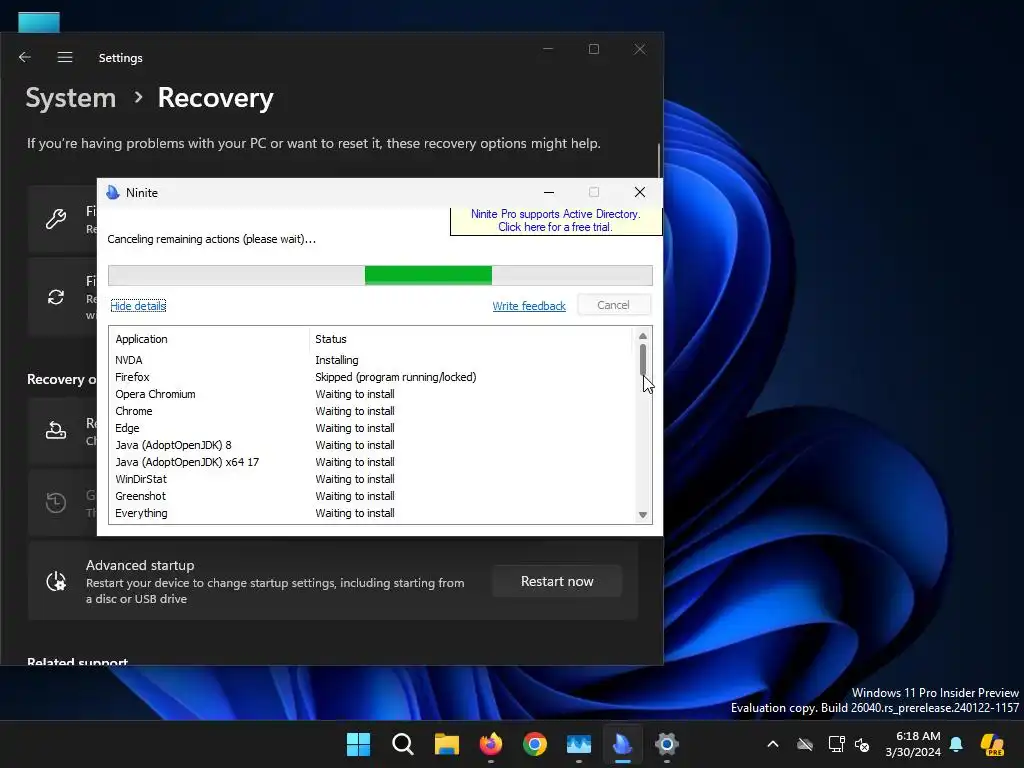Open the Copilot preview icon
Image resolution: width=1024 pixels, height=768 pixels.
click(992, 744)
